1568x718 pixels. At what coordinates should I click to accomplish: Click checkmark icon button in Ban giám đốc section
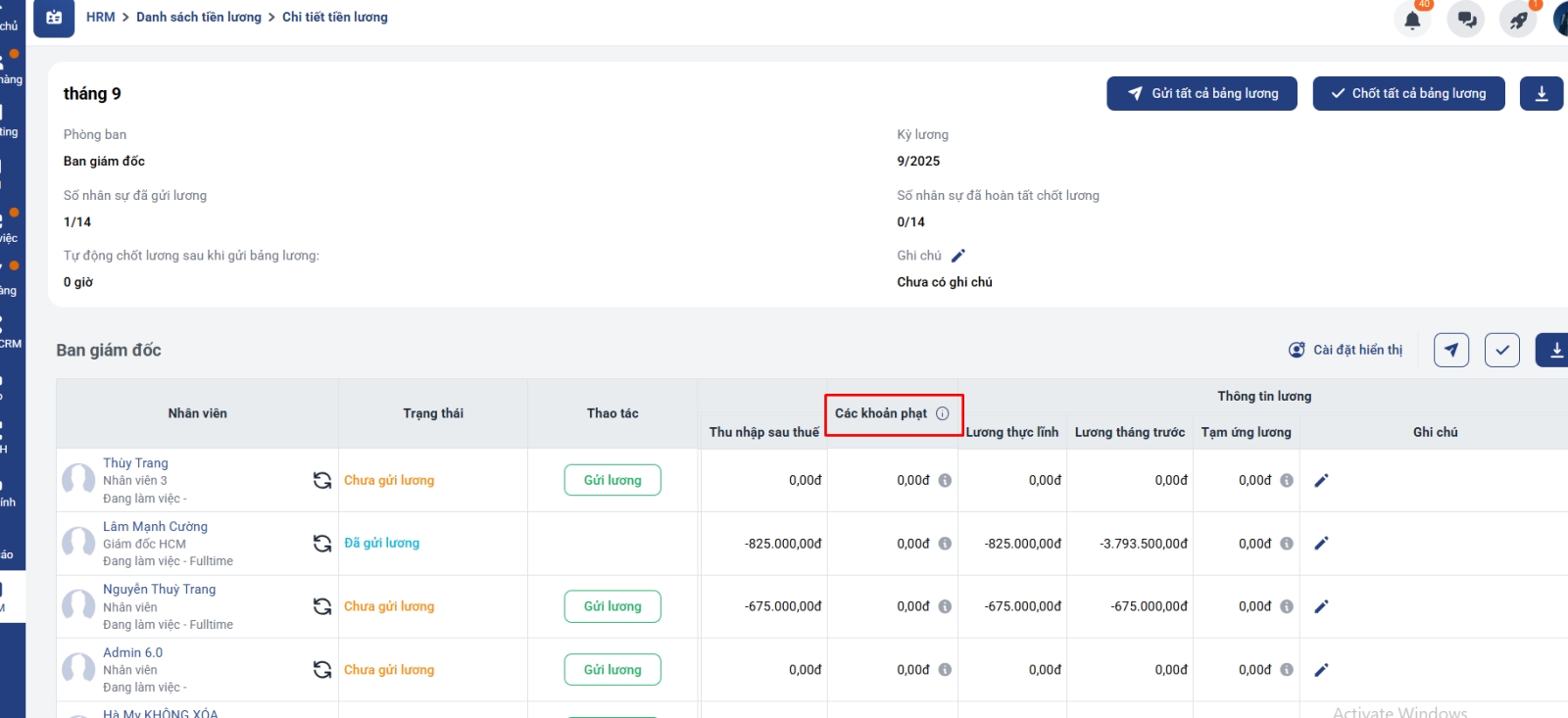(1501, 350)
